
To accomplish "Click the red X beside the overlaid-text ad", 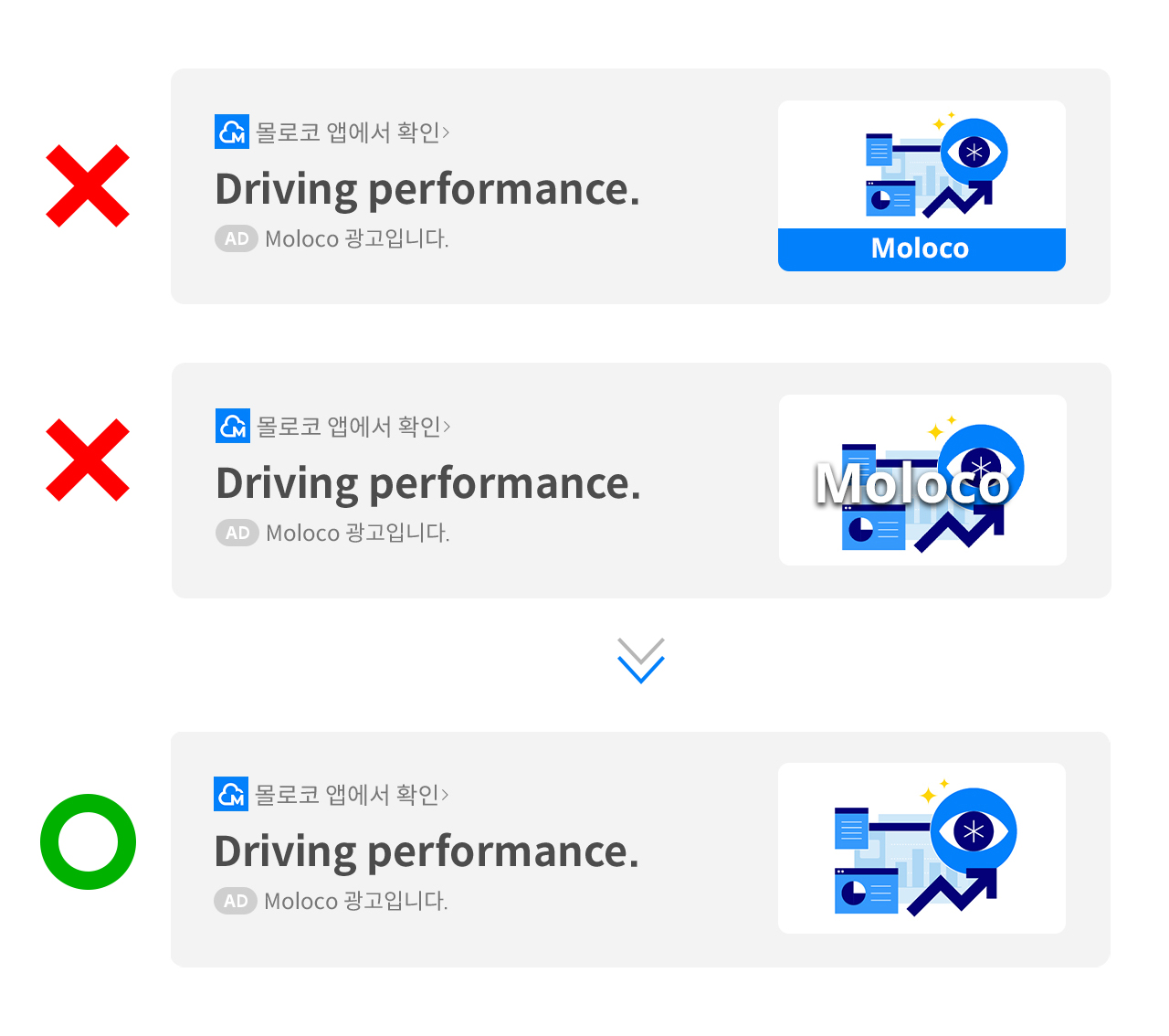I will 88,460.
